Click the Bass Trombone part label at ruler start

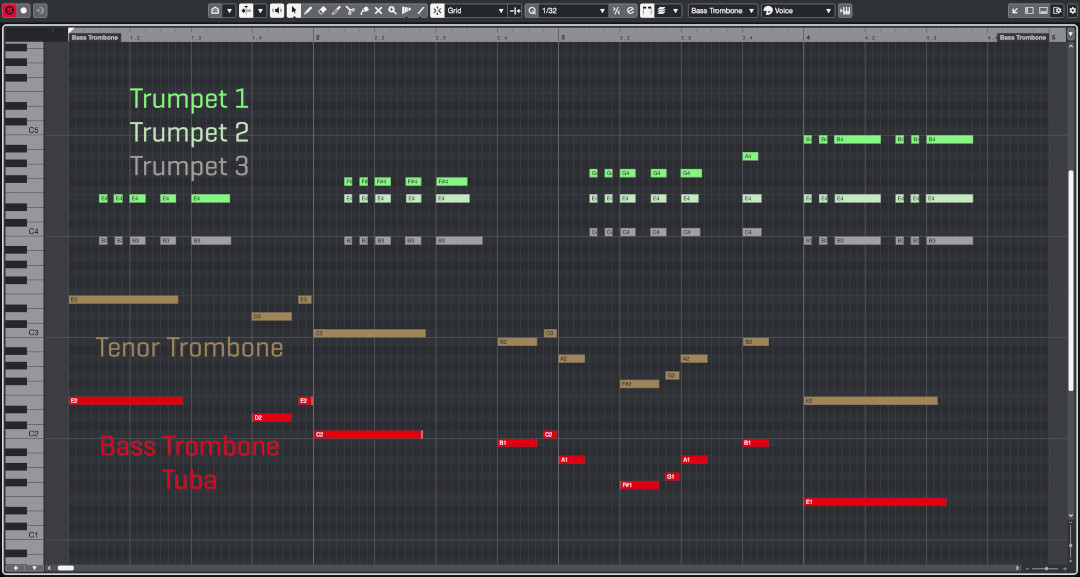95,37
